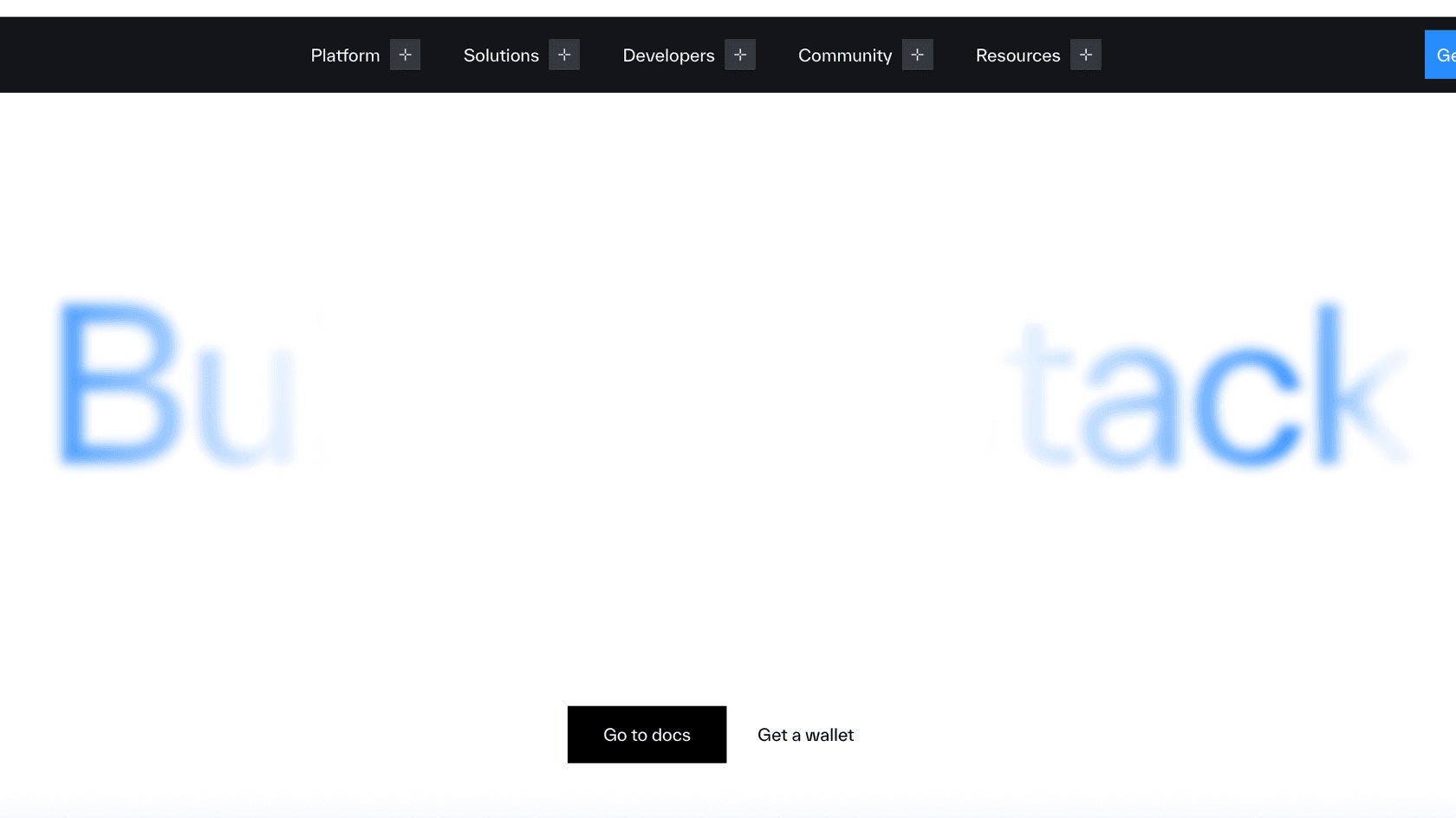Open the Developers dropdown label
The width and height of the screenshot is (1456, 818).
tap(668, 55)
